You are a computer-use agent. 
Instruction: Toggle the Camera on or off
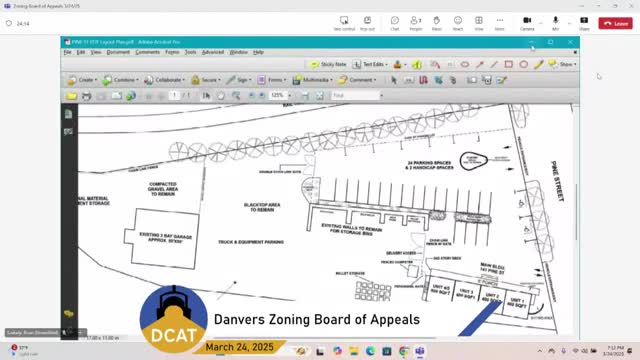click(527, 23)
